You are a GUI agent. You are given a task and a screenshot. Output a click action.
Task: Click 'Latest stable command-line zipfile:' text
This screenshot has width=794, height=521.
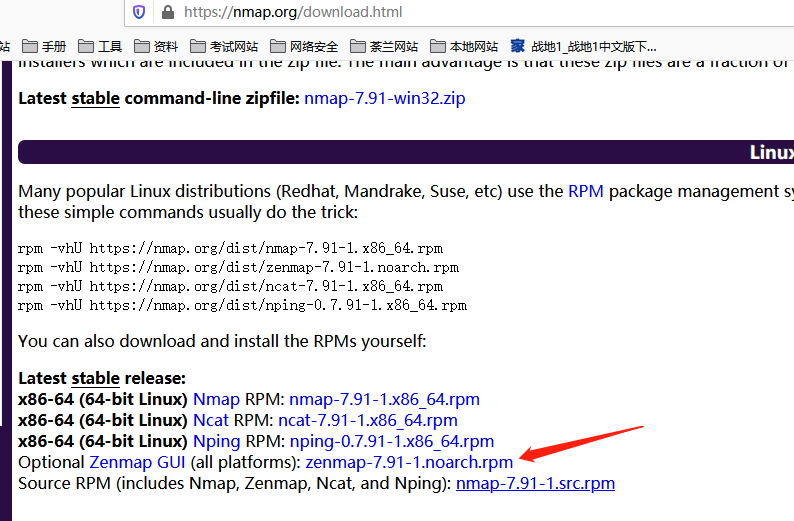159,98
